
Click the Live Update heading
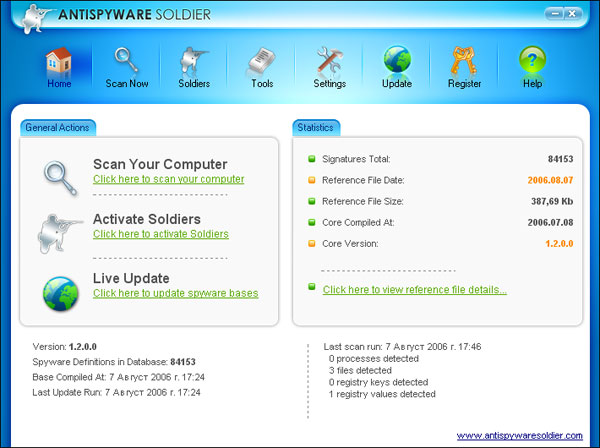pyautogui.click(x=131, y=278)
